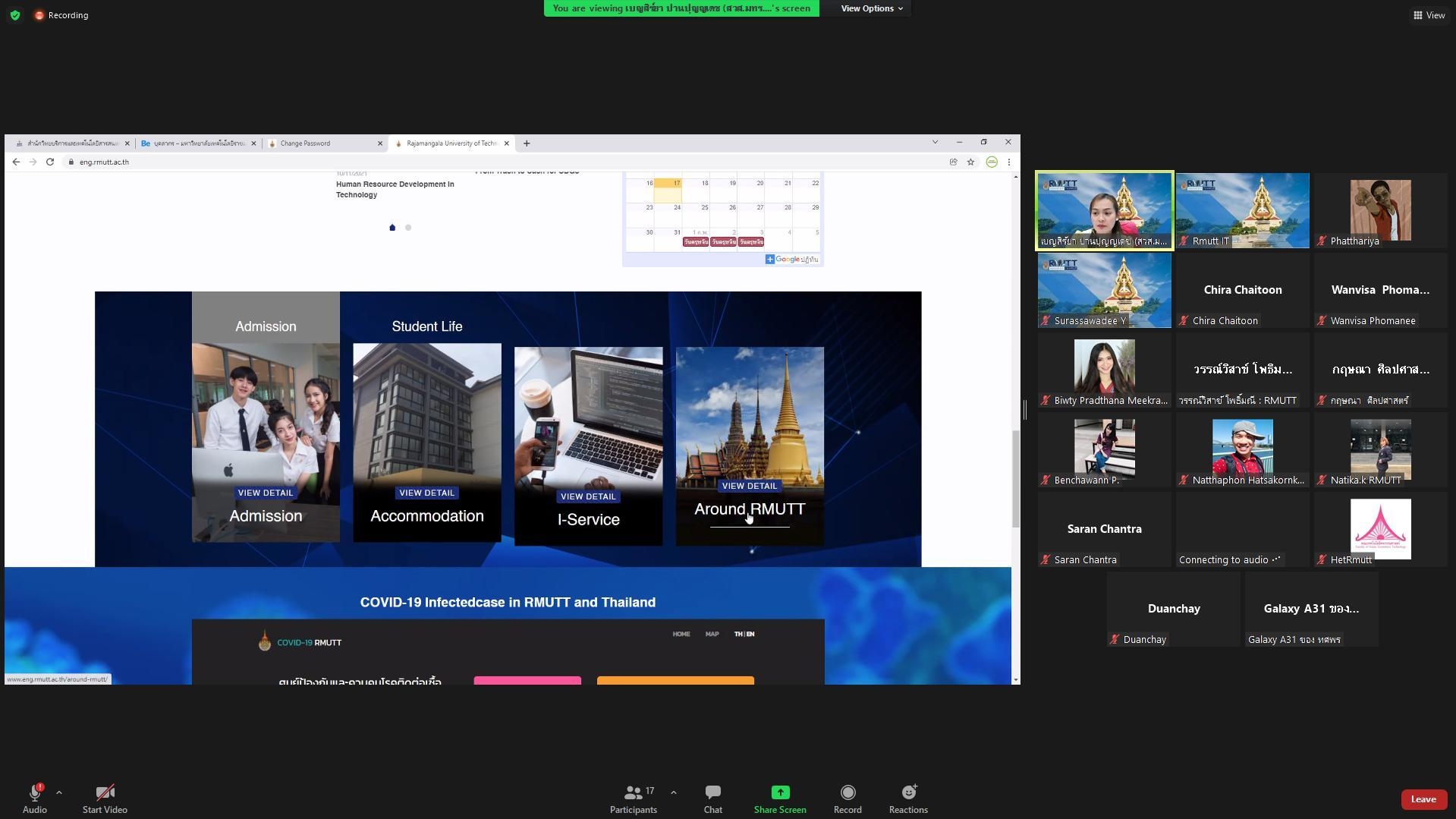The height and width of the screenshot is (819, 1456).
Task: Click the browser forward arrow
Action: (33, 162)
